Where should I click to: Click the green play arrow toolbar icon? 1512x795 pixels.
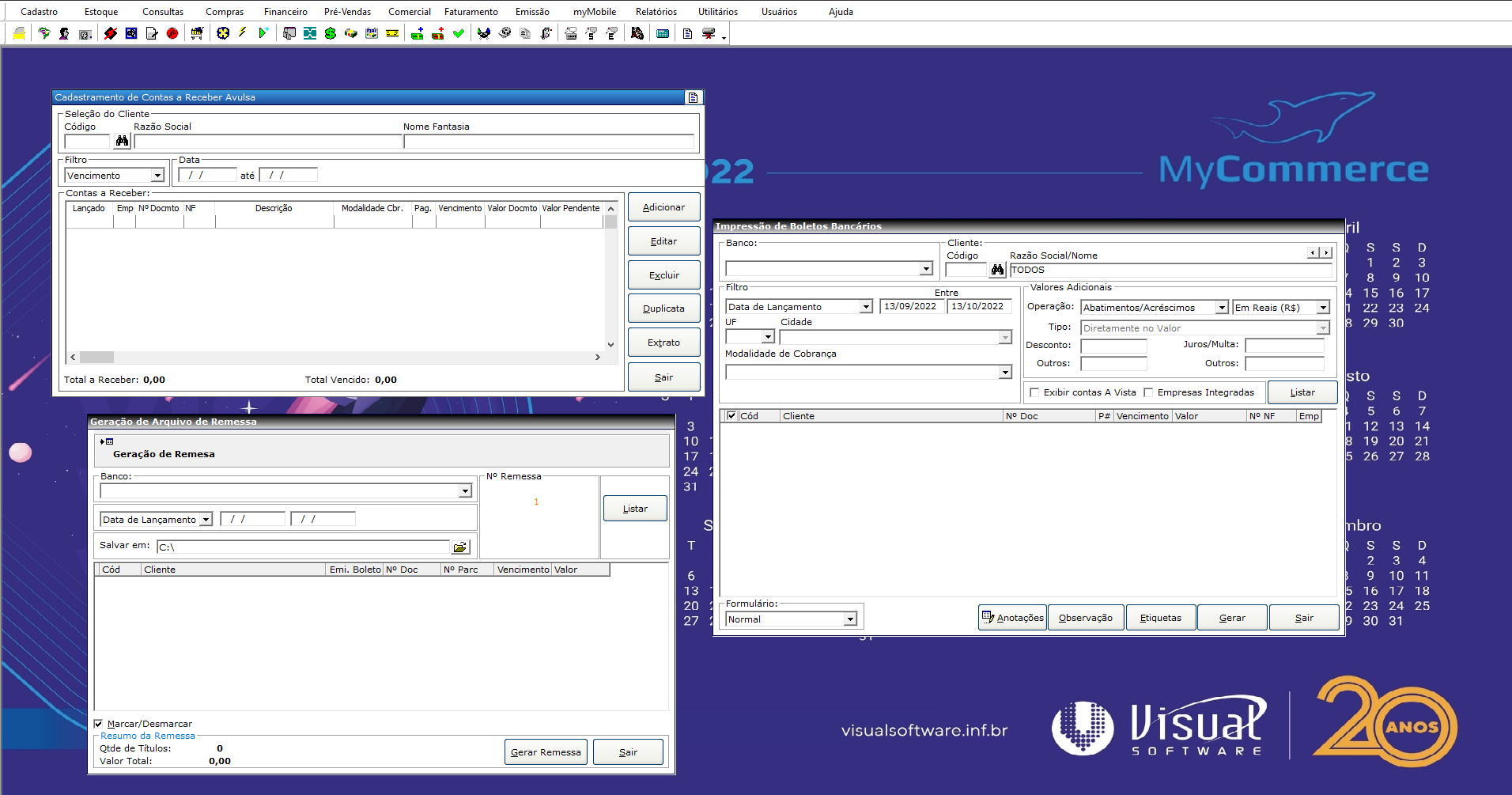click(263, 33)
